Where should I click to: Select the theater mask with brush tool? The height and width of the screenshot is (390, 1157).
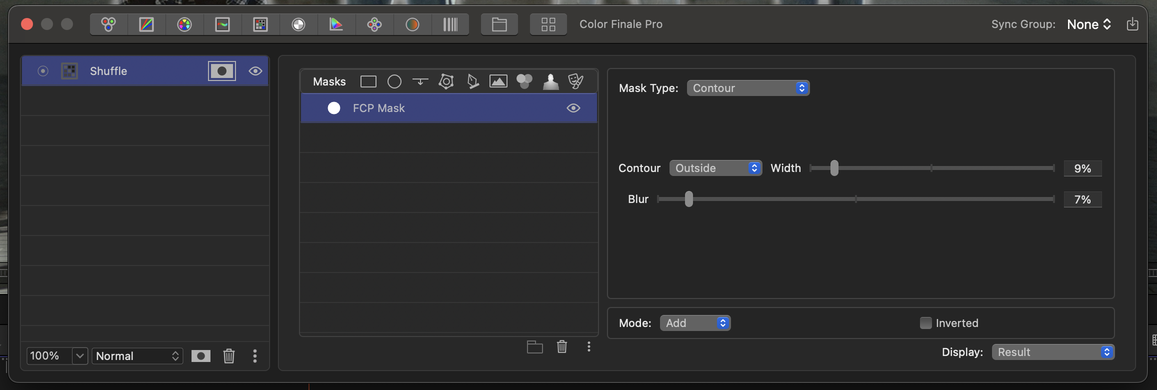[576, 82]
